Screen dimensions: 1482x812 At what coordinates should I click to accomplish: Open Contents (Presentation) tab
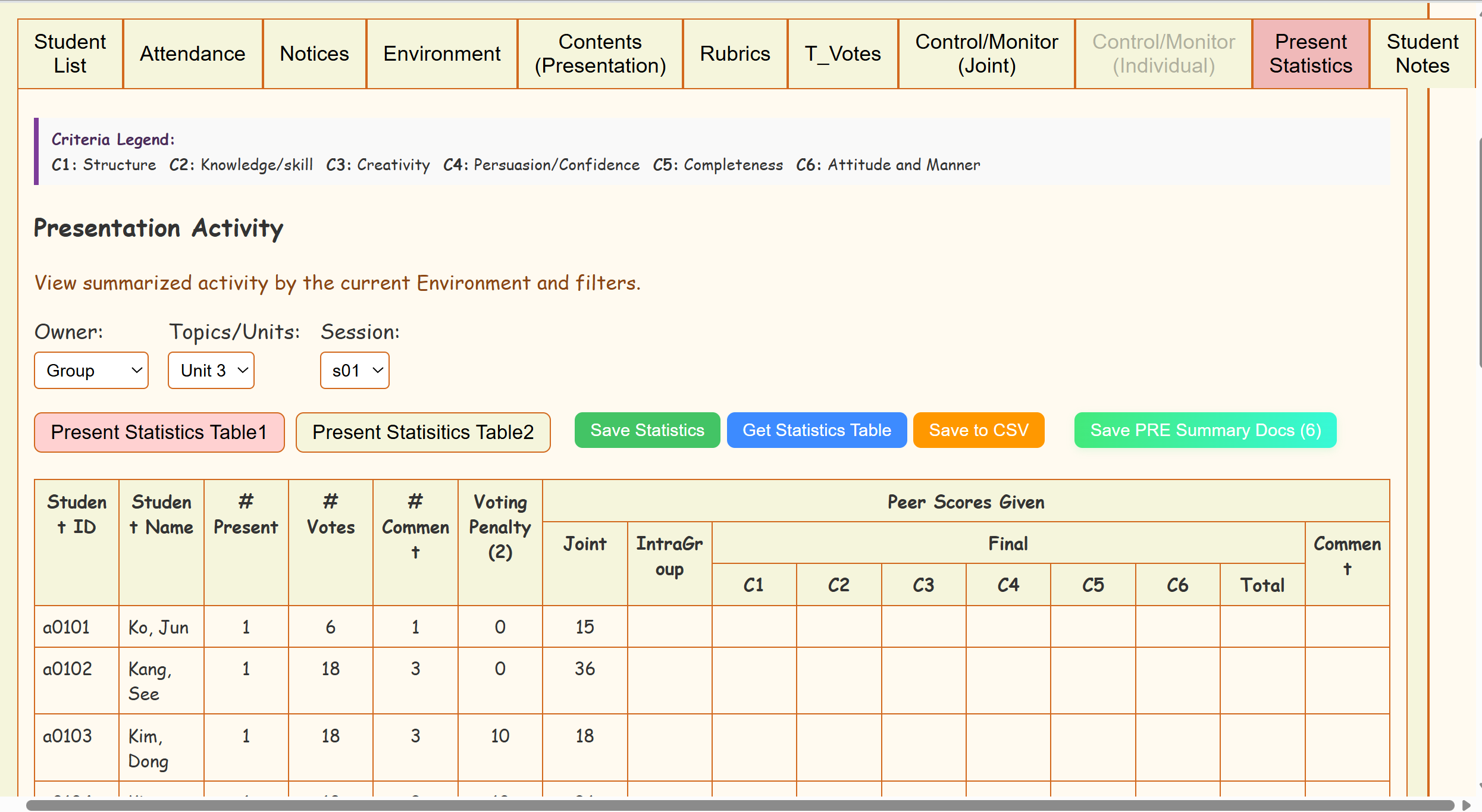(600, 54)
